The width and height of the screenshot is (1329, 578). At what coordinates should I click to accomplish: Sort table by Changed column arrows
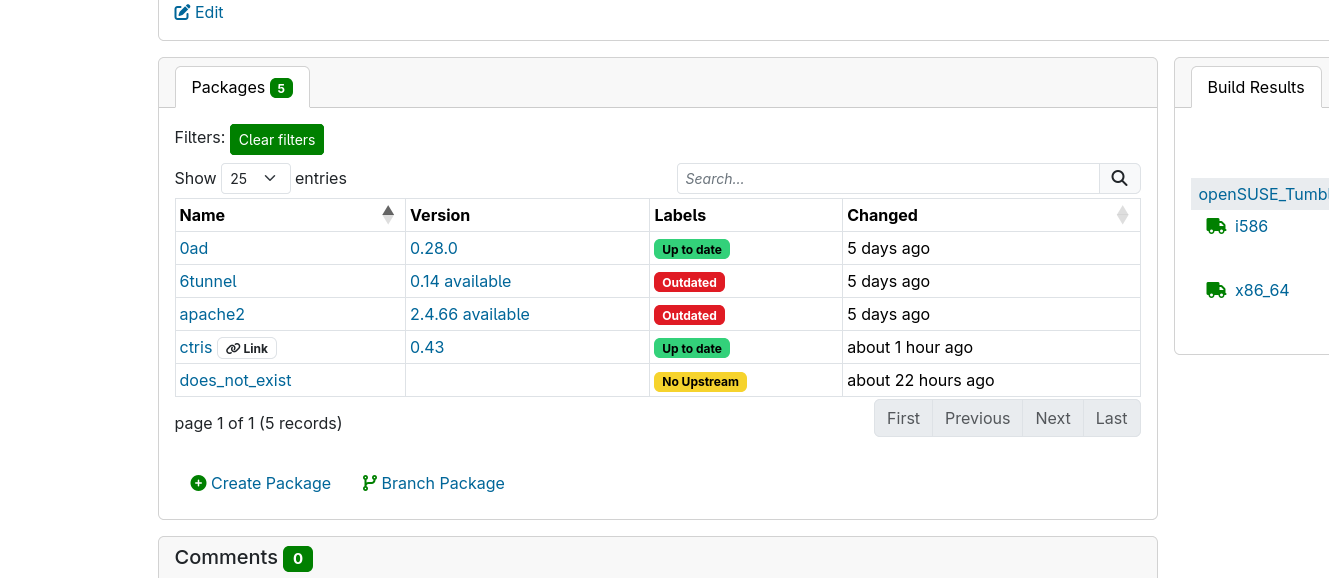pos(1122,215)
